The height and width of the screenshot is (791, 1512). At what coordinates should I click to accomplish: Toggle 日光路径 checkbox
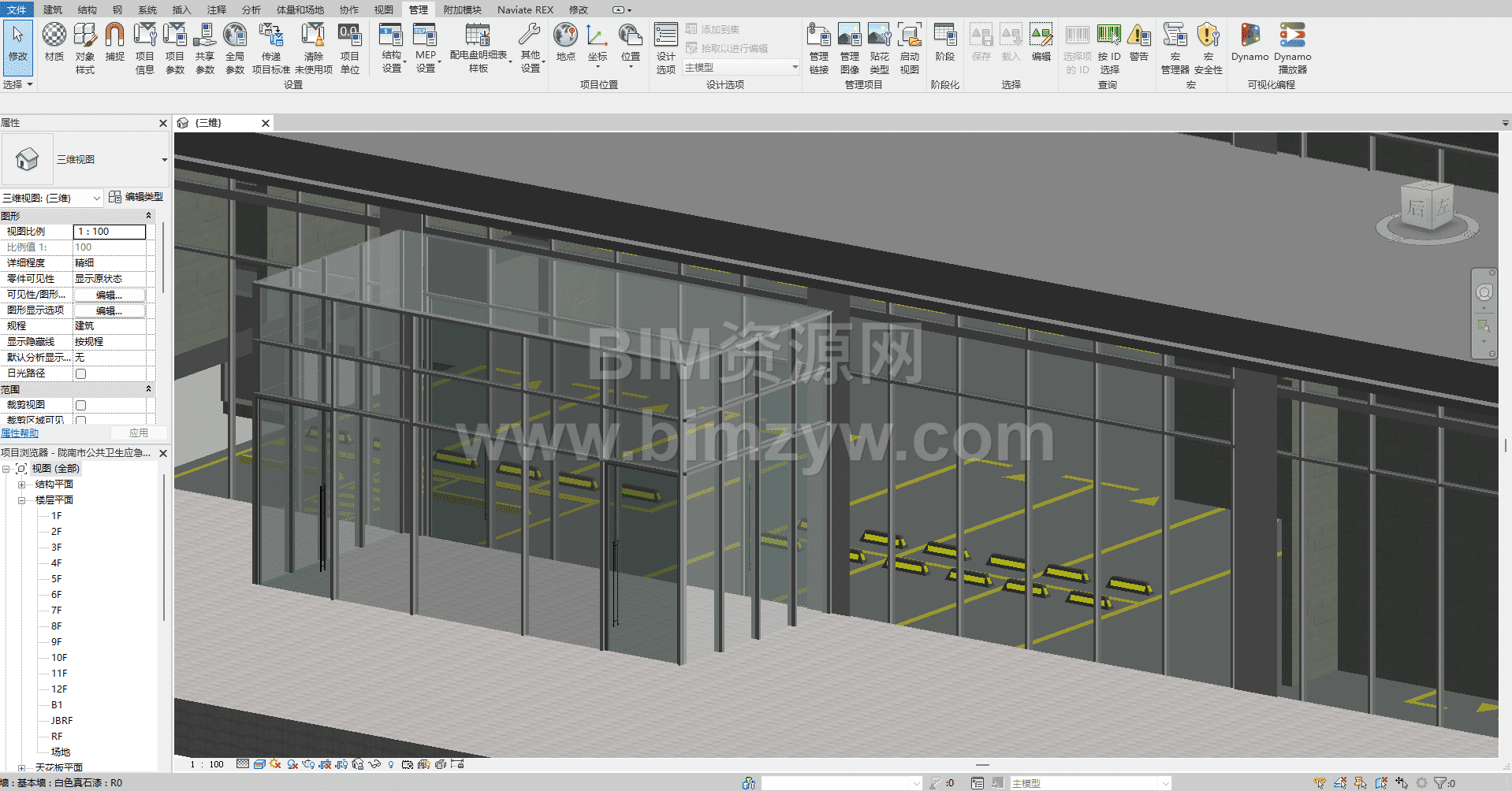tap(80, 373)
